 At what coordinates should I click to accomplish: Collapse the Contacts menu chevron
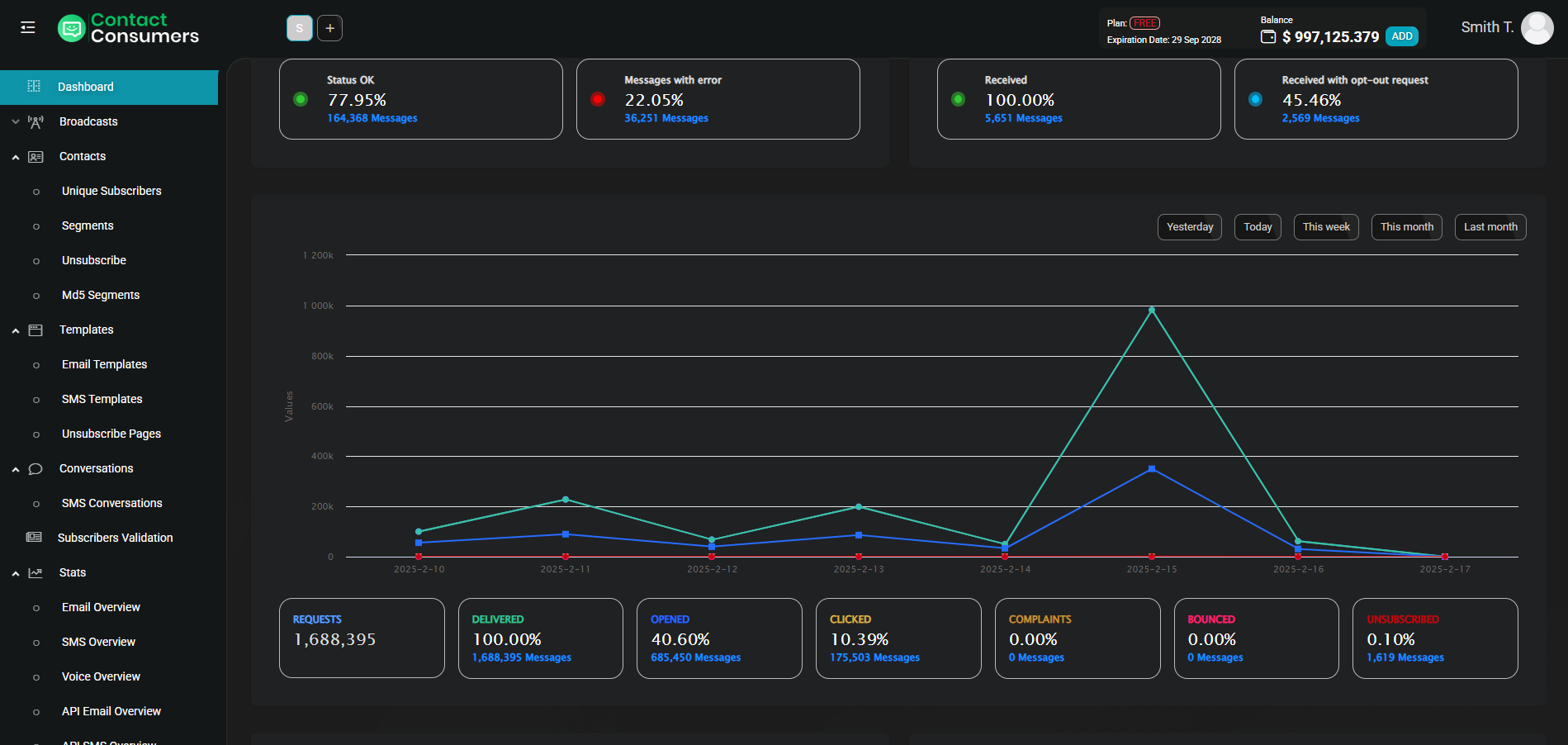click(x=16, y=156)
